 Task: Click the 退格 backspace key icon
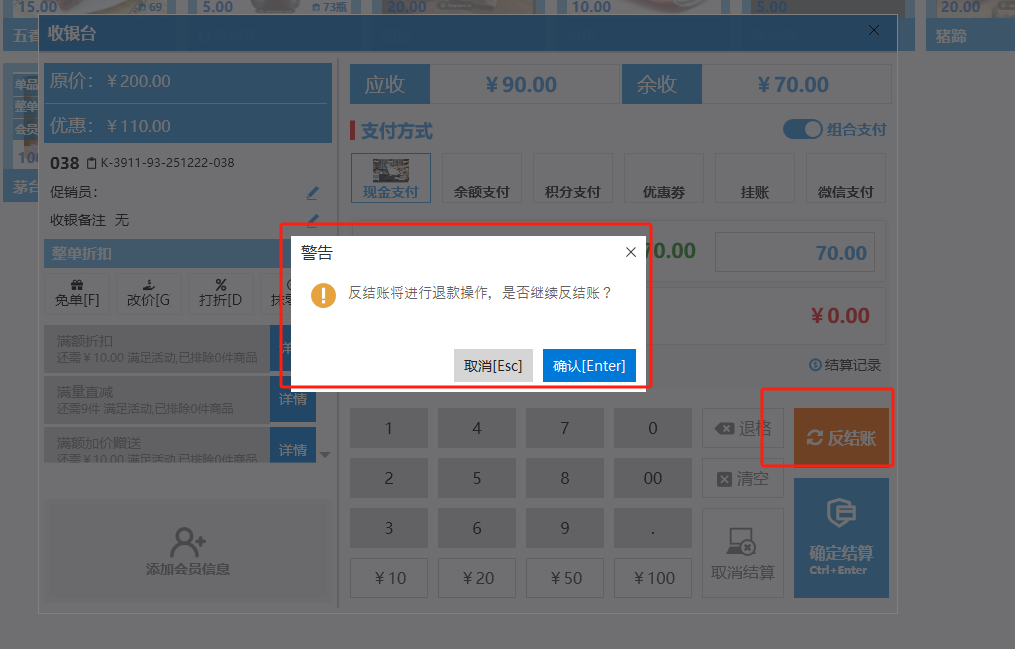tap(724, 429)
